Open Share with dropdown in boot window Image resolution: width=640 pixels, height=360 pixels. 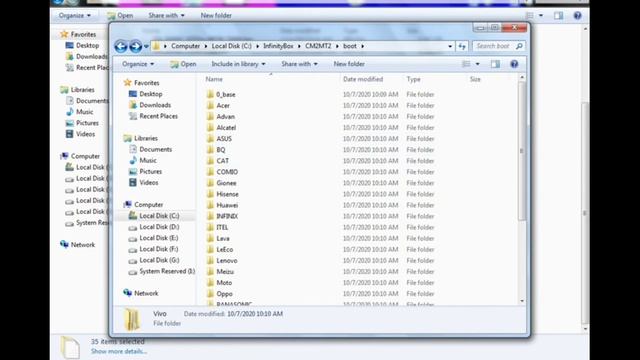(299, 64)
